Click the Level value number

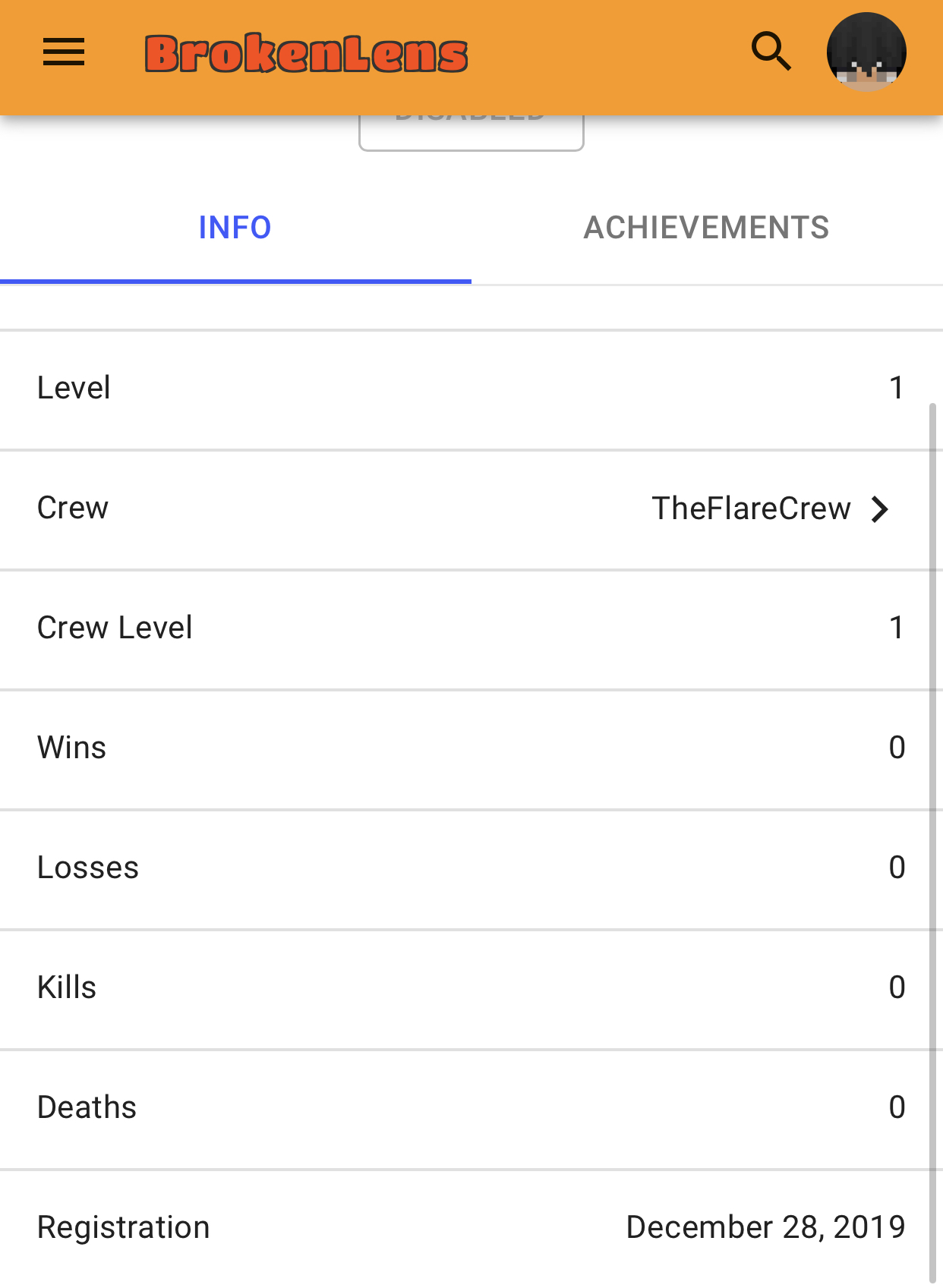[897, 388]
